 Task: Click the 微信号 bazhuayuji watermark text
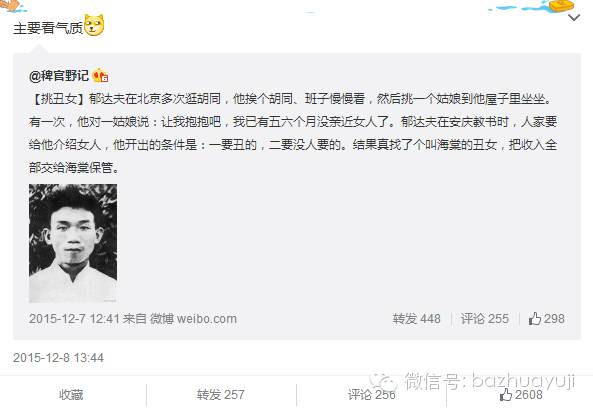click(x=490, y=380)
